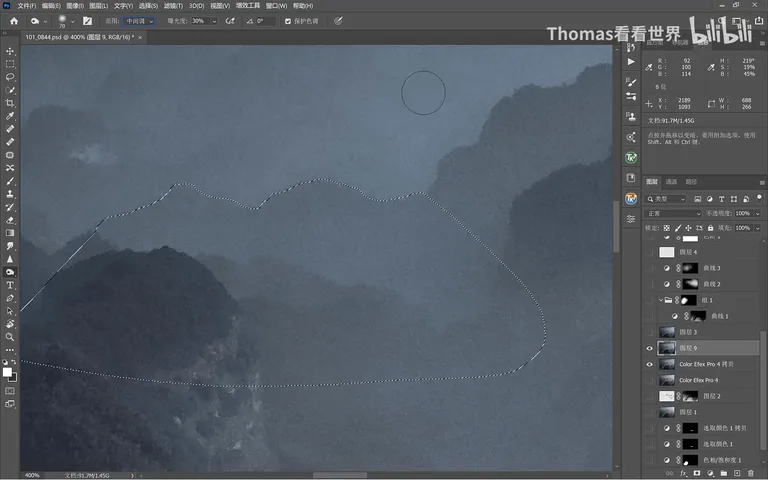Select the Rectangular Marquee tool

click(10, 64)
